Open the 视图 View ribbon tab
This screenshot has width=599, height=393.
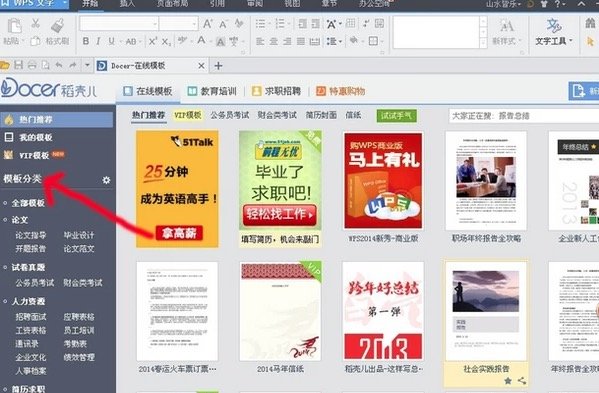click(x=292, y=4)
